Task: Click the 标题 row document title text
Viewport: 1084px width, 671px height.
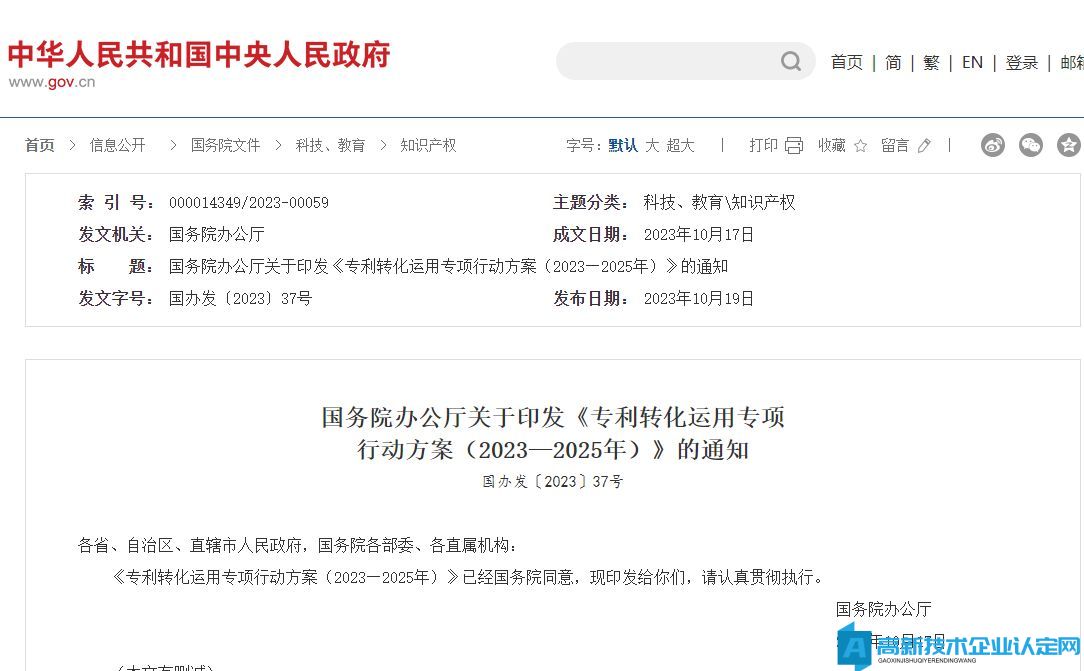Action: click(x=449, y=266)
